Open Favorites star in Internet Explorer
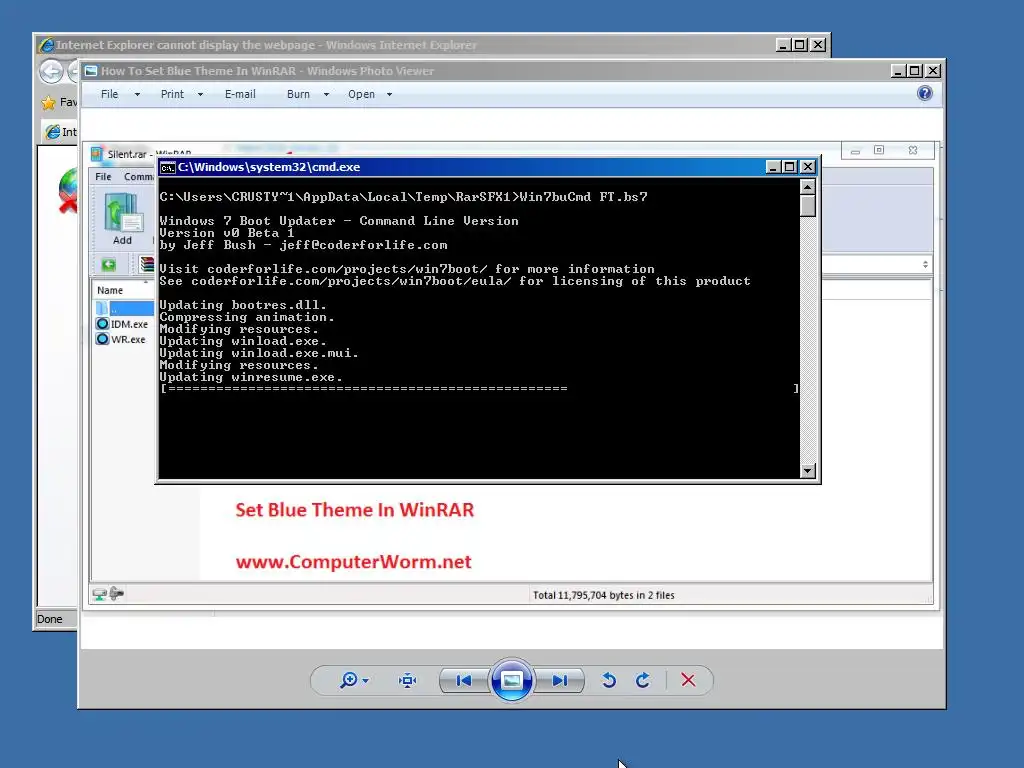 (x=48, y=103)
